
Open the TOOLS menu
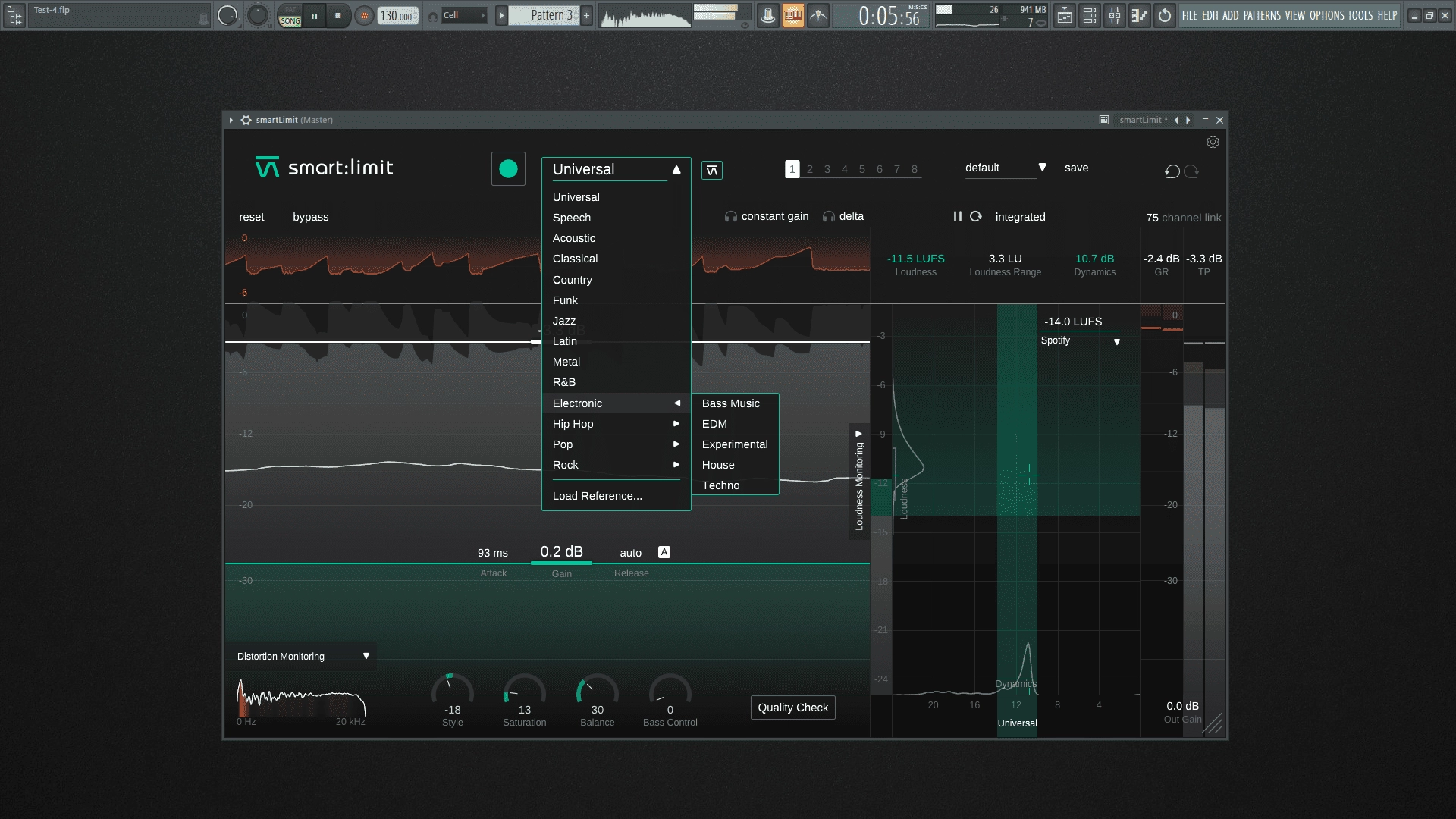[x=1360, y=15]
